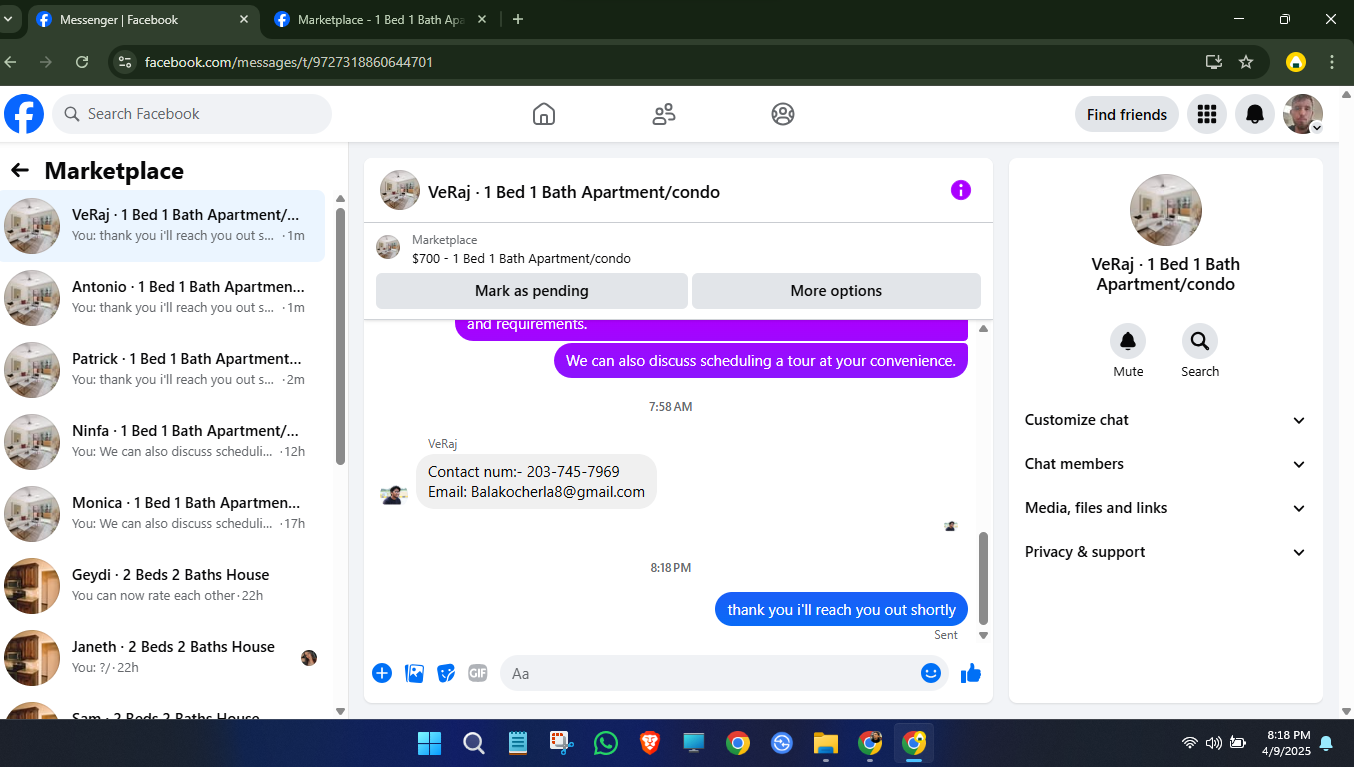The image size is (1354, 767).
Task: Open volume control in system tray
Action: click(1213, 743)
